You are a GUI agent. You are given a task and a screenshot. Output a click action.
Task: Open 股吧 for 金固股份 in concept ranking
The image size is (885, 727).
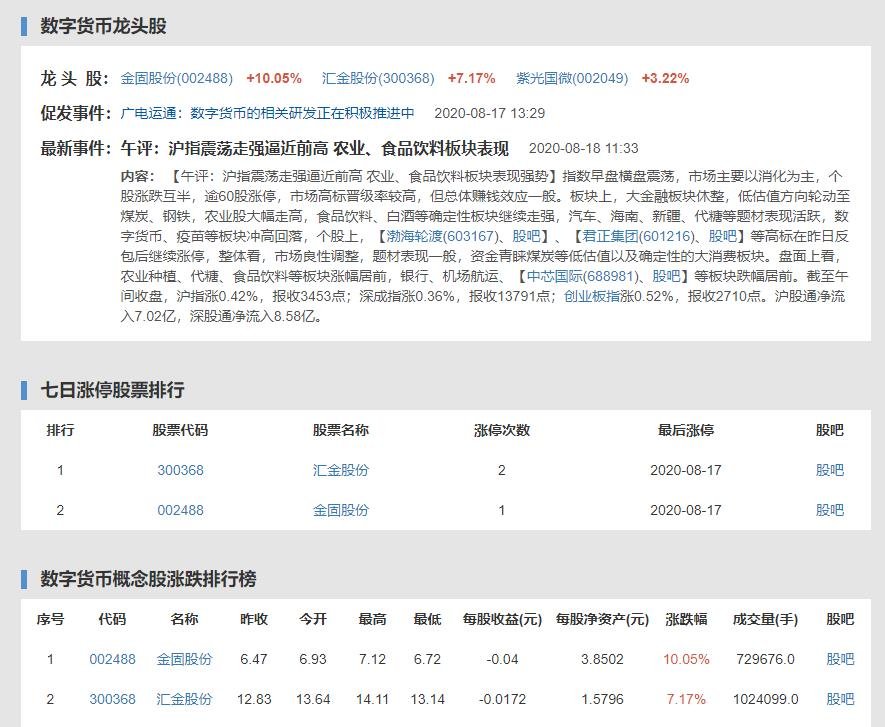tap(840, 659)
